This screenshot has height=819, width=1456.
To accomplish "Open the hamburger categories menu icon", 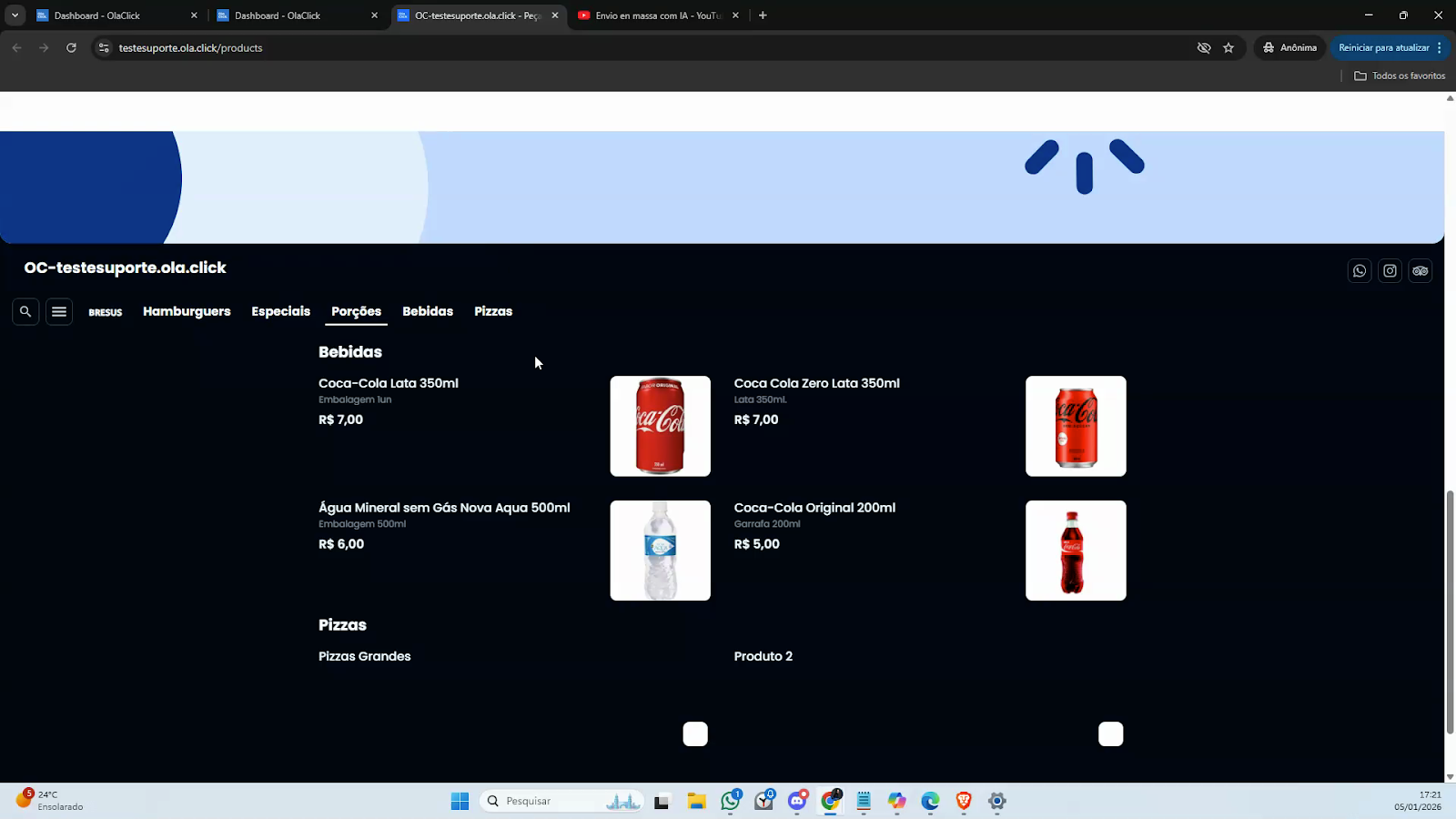I will coord(59,312).
